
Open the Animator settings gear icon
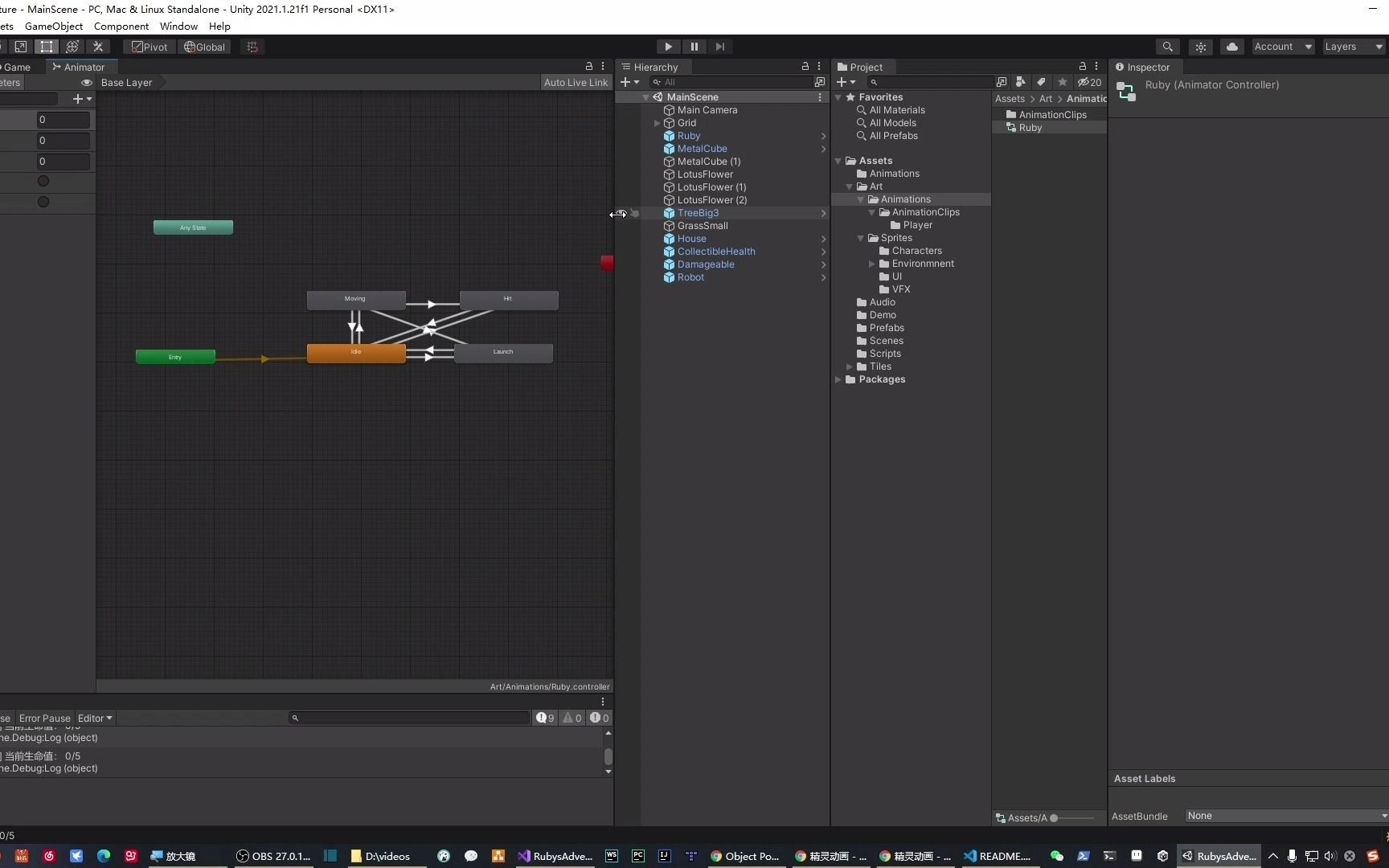point(602,67)
